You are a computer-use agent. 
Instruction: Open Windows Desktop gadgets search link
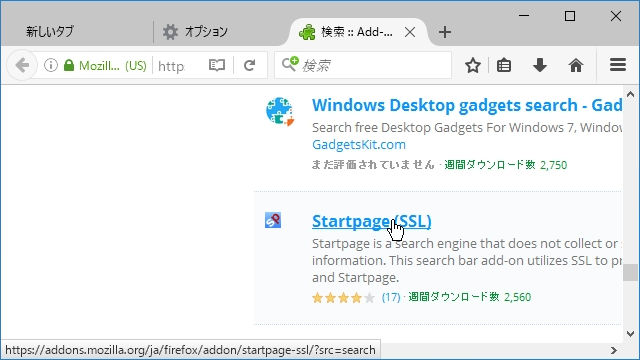pyautogui.click(x=467, y=105)
